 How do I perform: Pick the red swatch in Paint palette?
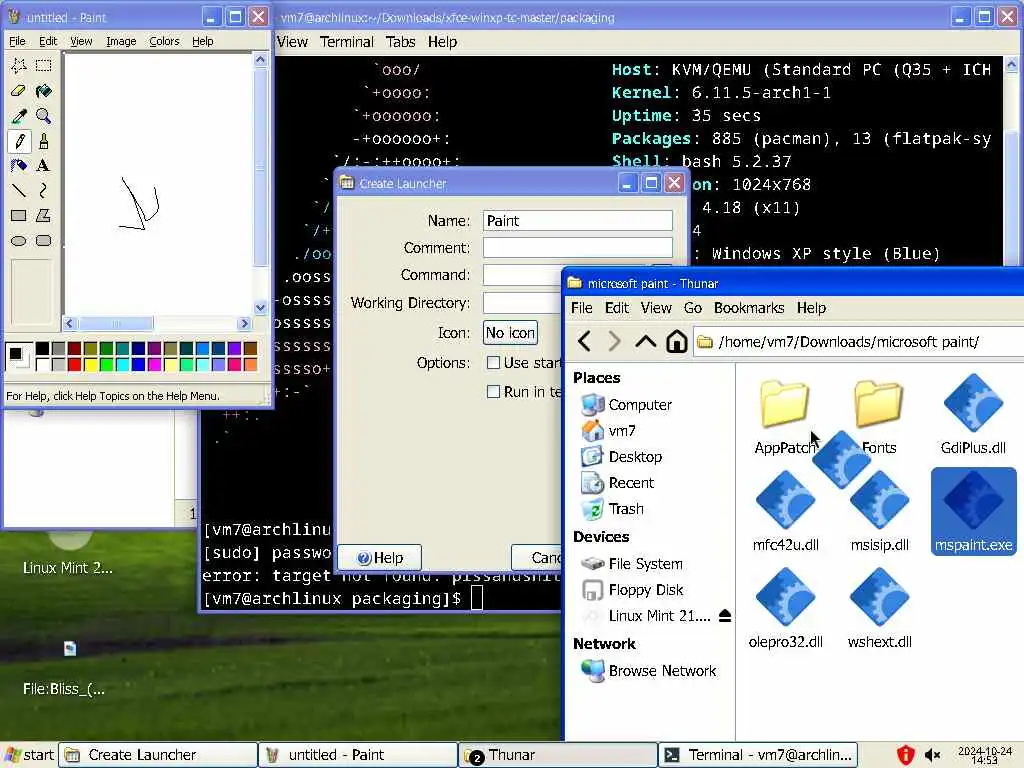coord(74,364)
